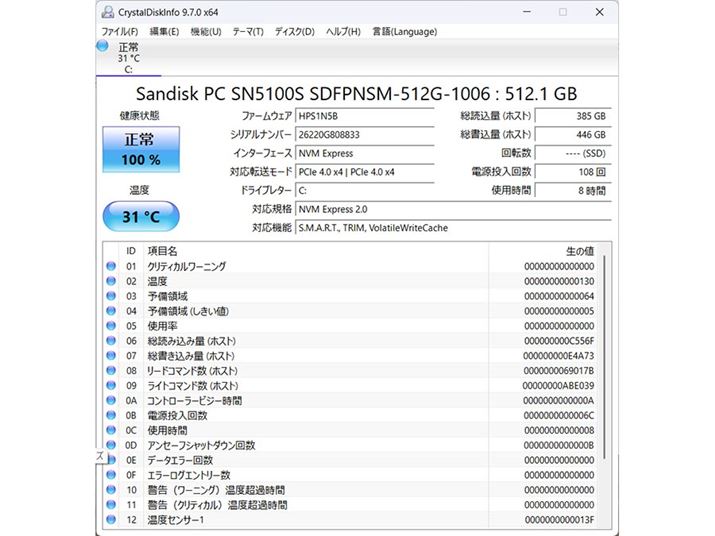
Task: Select the リードコマンド数 (ホスト) attribute name
Action: [x=192, y=371]
